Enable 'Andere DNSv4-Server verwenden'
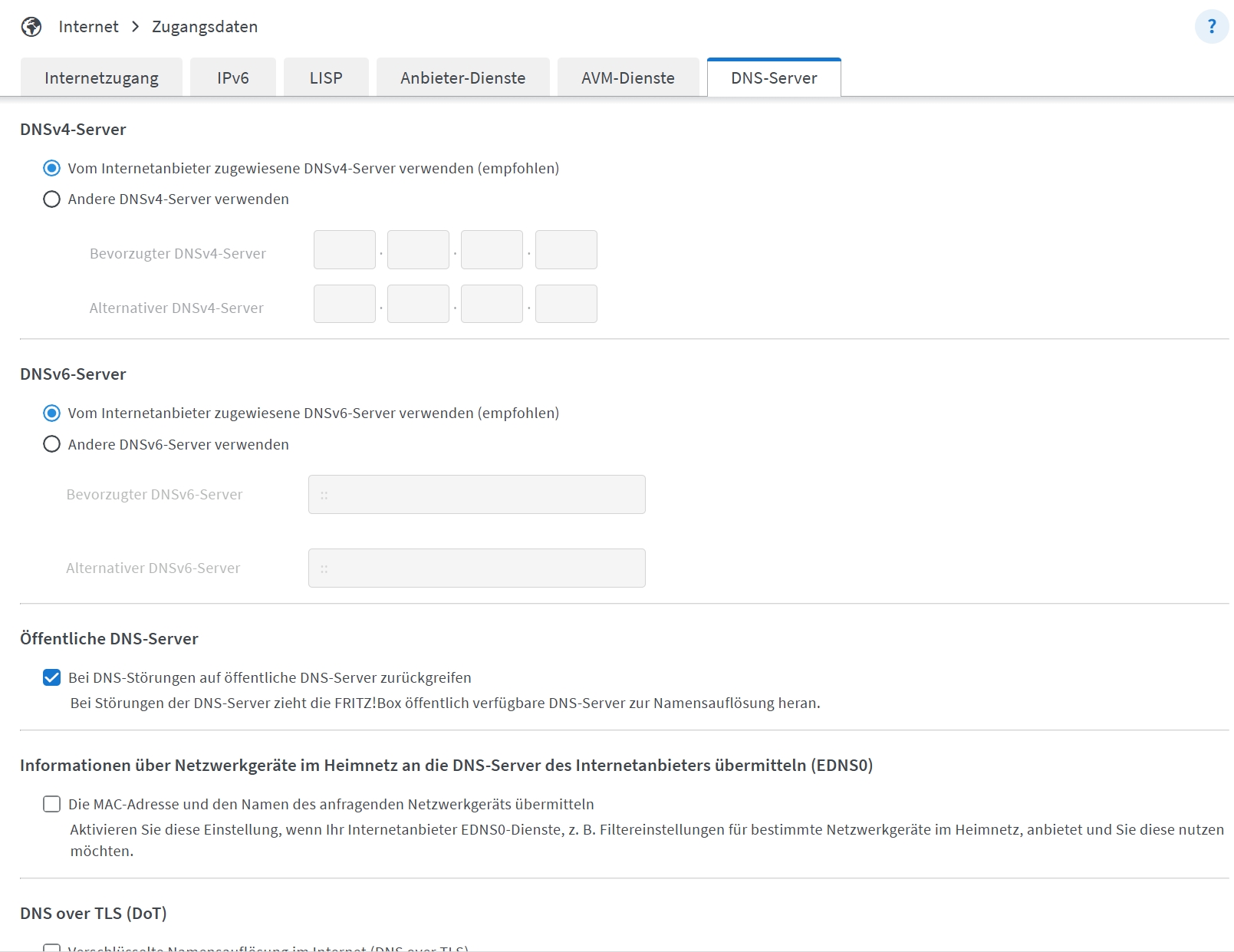 coord(51,199)
